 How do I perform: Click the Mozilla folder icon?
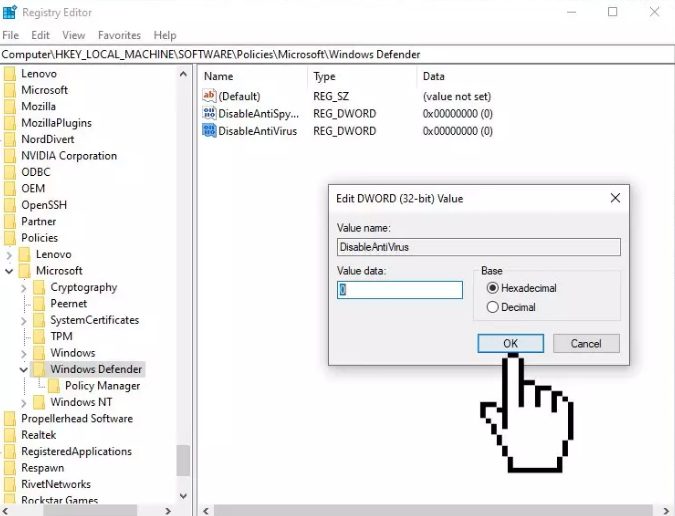point(10,106)
